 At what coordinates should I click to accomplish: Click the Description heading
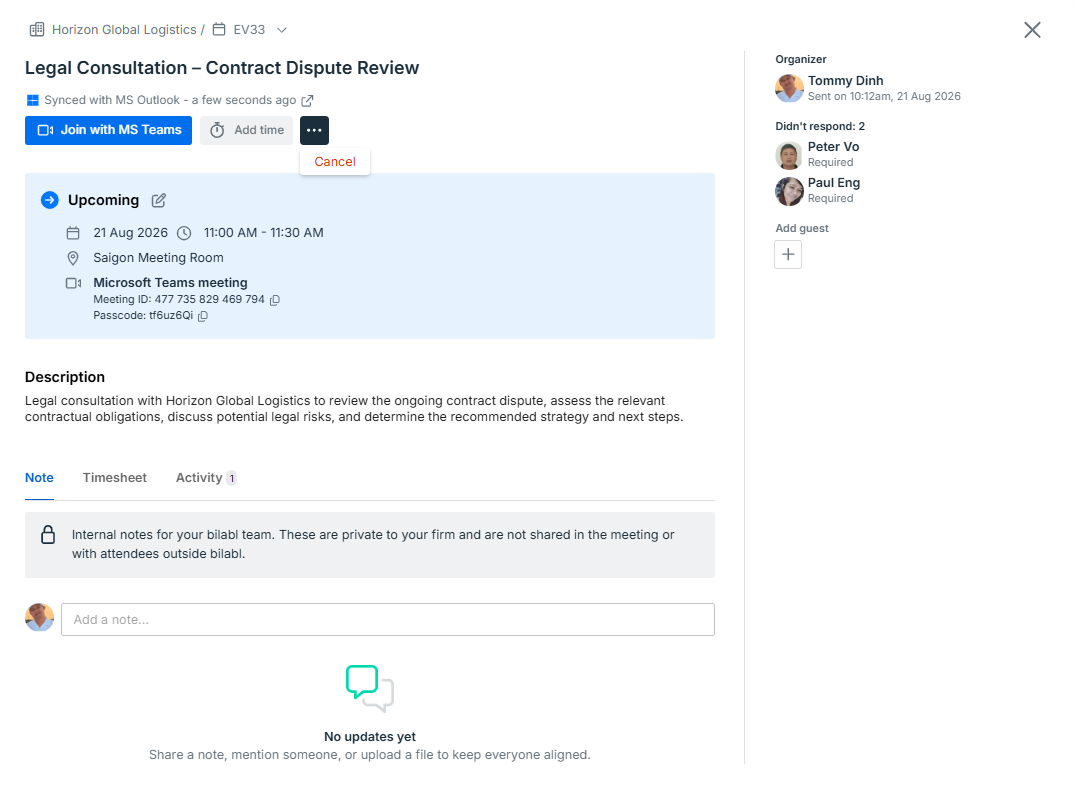coord(65,377)
